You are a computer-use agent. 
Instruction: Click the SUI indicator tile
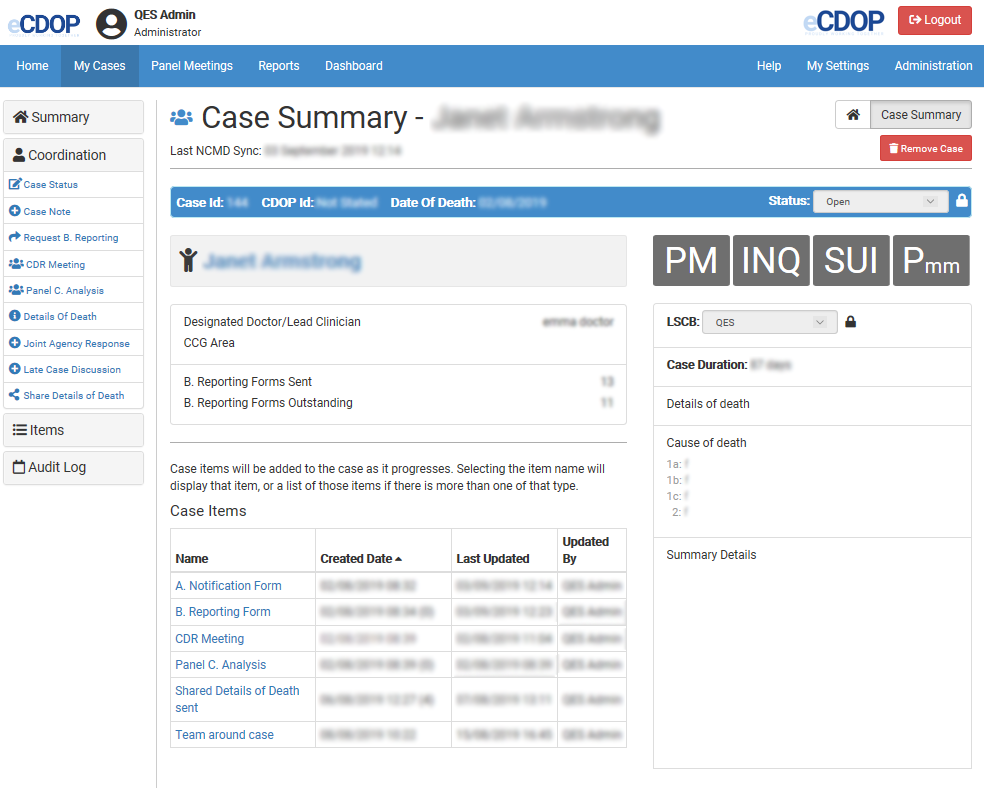(851, 261)
